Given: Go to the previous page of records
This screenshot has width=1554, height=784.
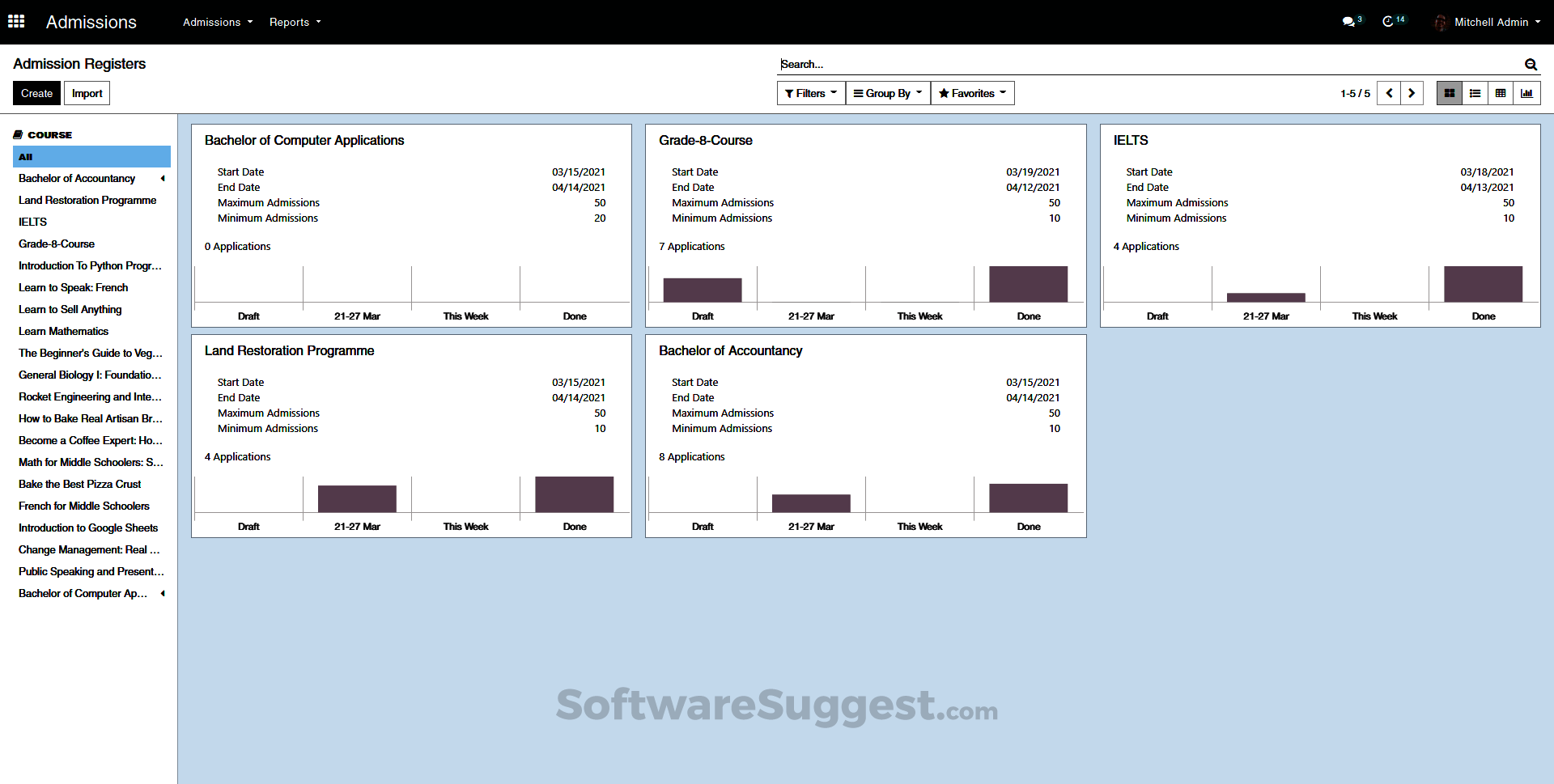Looking at the screenshot, I should [x=1389, y=93].
